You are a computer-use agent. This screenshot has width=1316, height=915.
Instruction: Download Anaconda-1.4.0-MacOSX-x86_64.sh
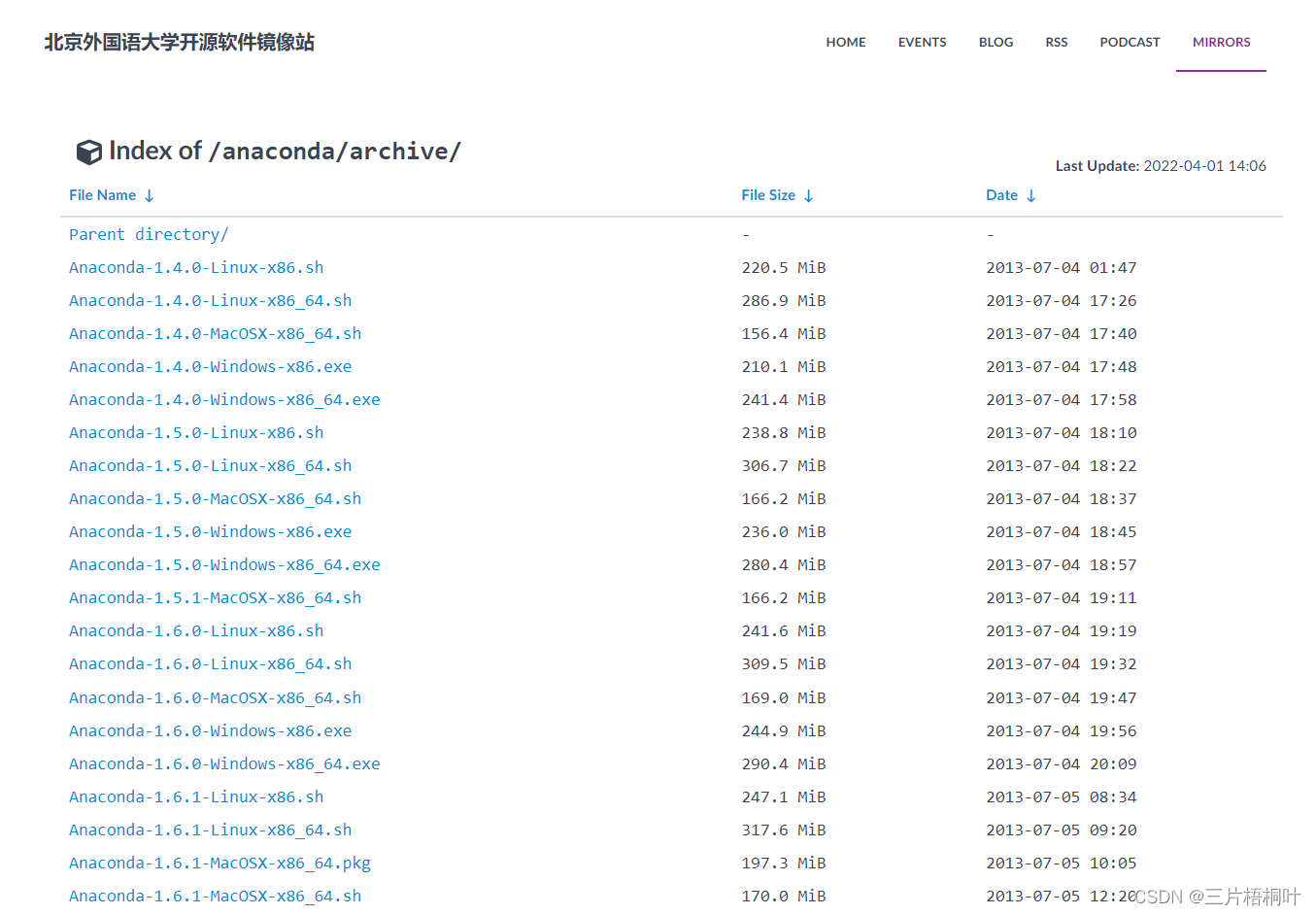coord(215,333)
